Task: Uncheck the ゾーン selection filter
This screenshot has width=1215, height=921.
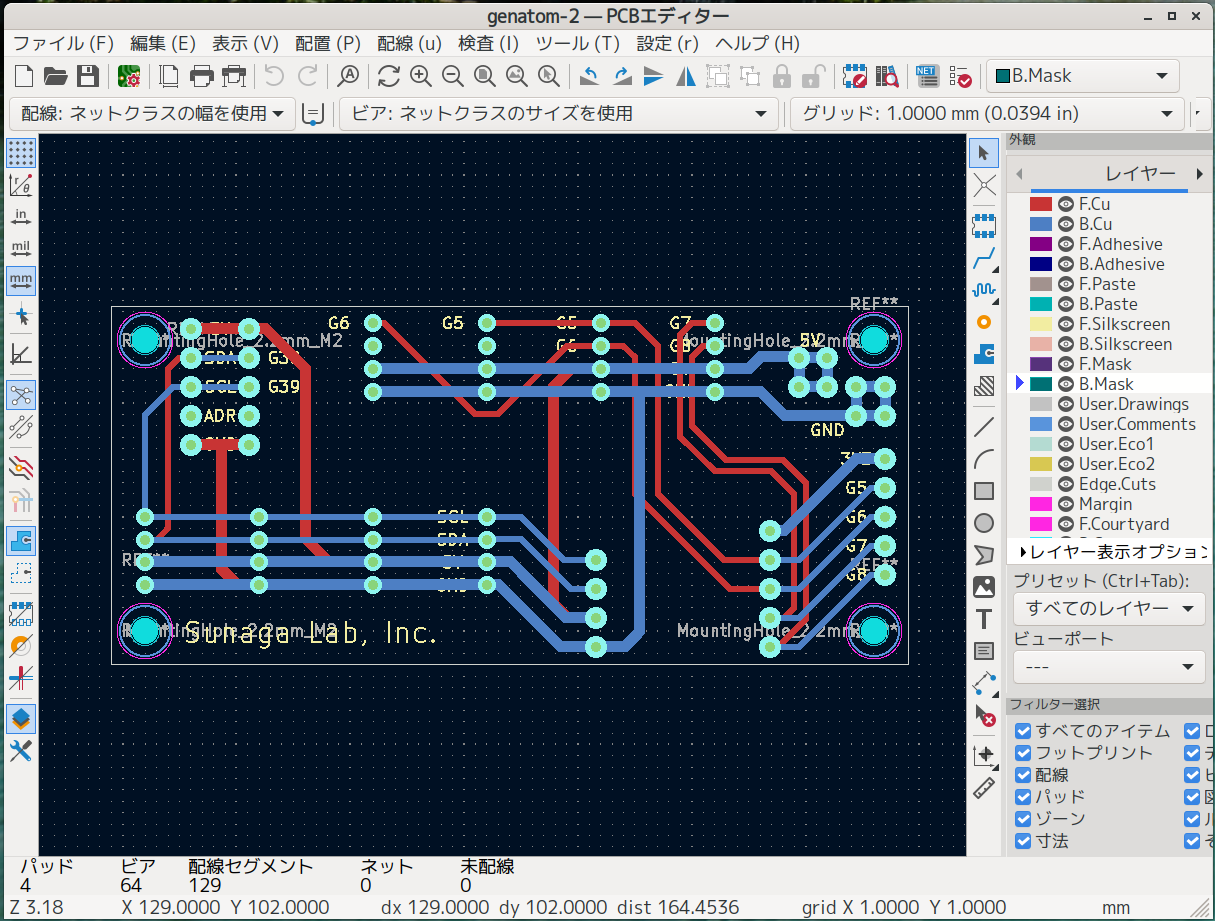Action: click(1023, 819)
